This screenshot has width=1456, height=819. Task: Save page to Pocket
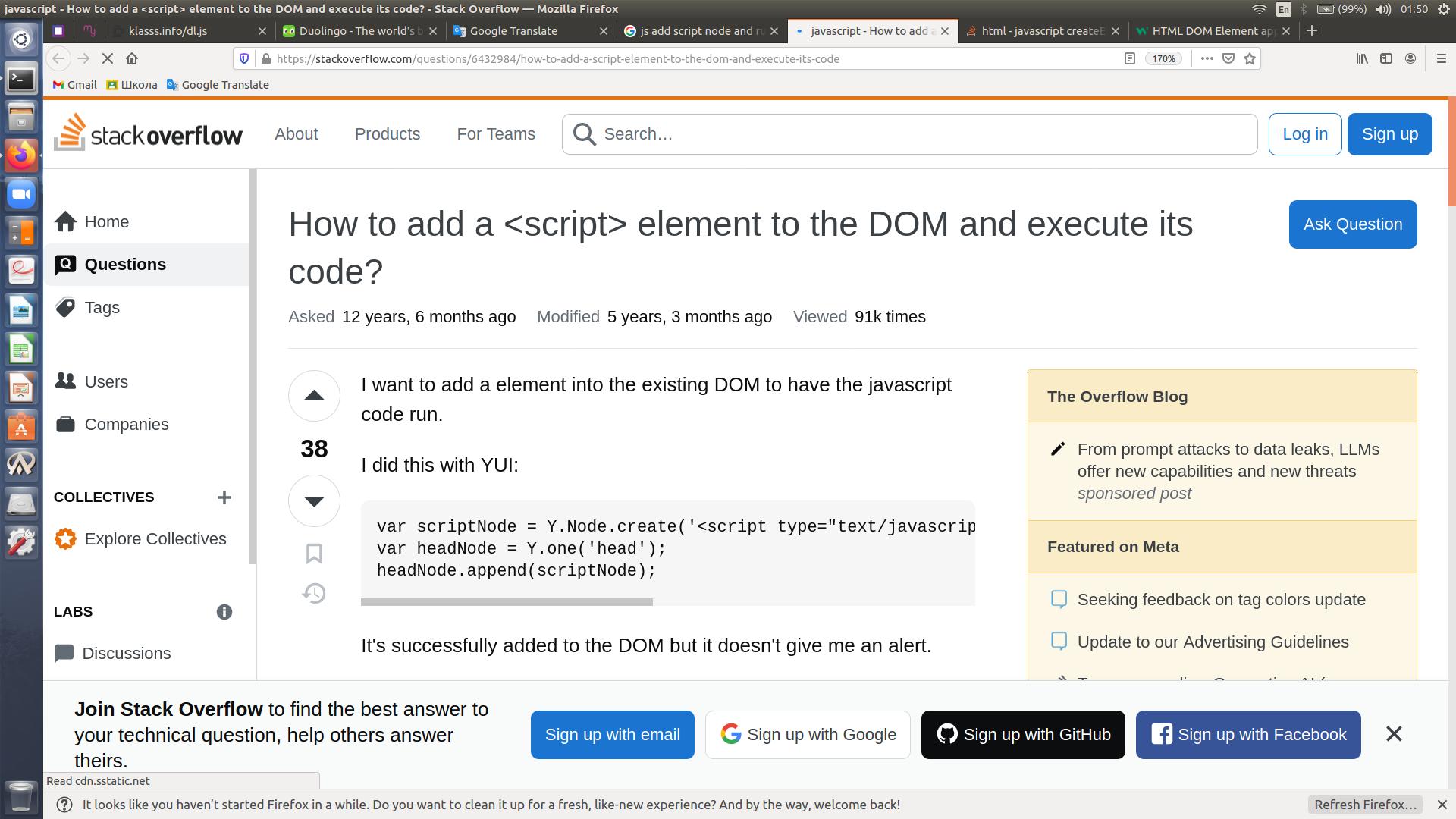(x=1228, y=58)
